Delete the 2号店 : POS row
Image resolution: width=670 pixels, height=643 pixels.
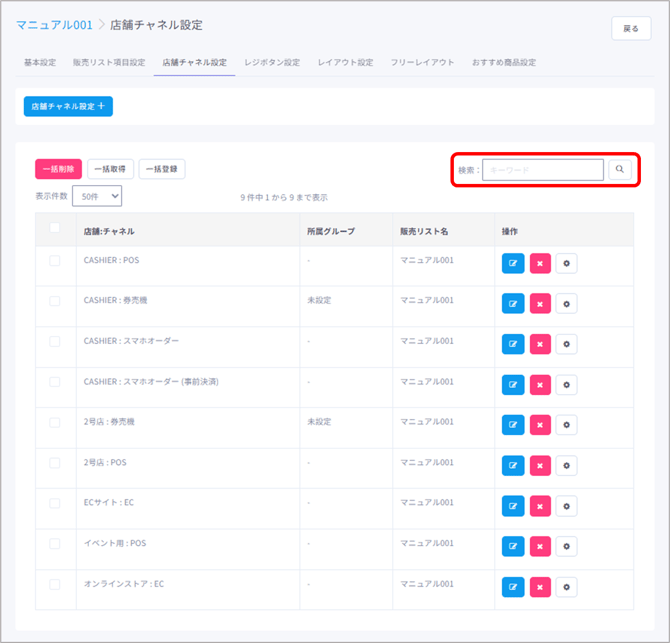540,465
